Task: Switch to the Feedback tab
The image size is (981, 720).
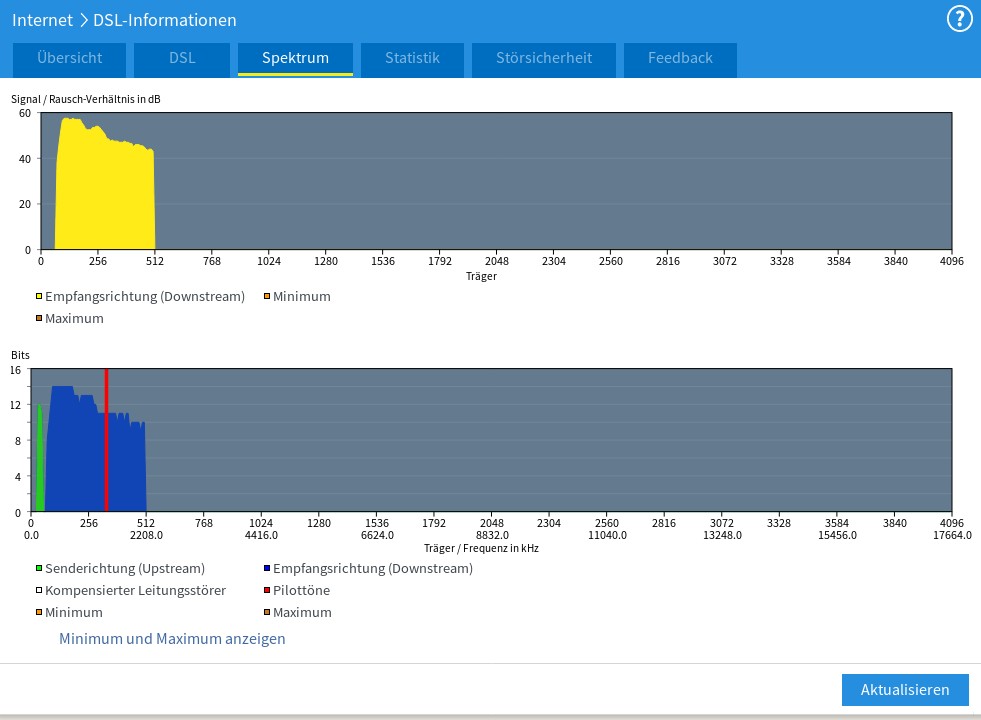Action: point(680,58)
